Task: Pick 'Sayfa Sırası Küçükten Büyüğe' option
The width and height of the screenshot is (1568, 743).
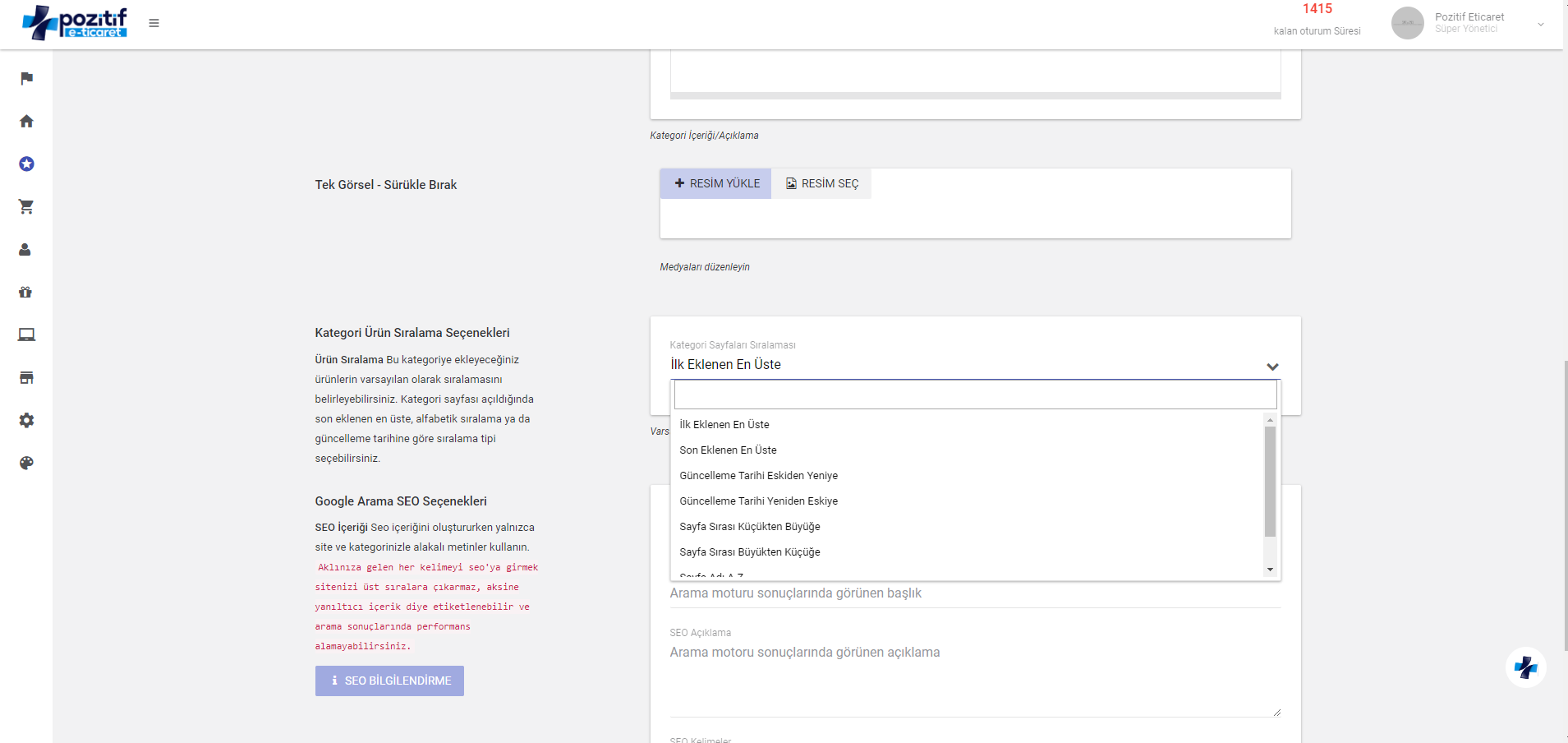Action: pos(749,526)
